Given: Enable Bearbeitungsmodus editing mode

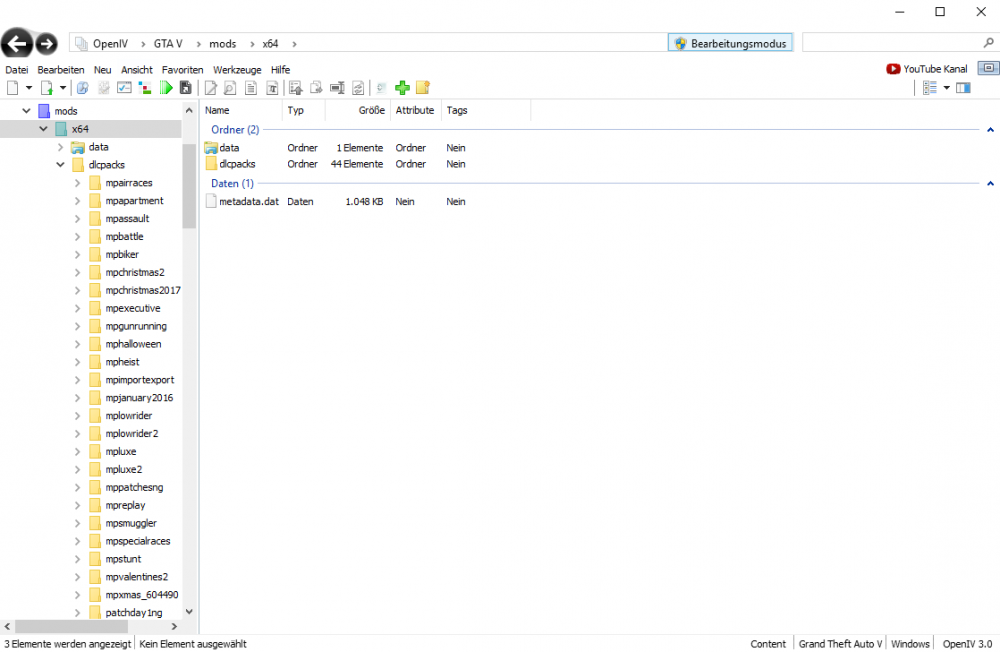Looking at the screenshot, I should pos(730,42).
